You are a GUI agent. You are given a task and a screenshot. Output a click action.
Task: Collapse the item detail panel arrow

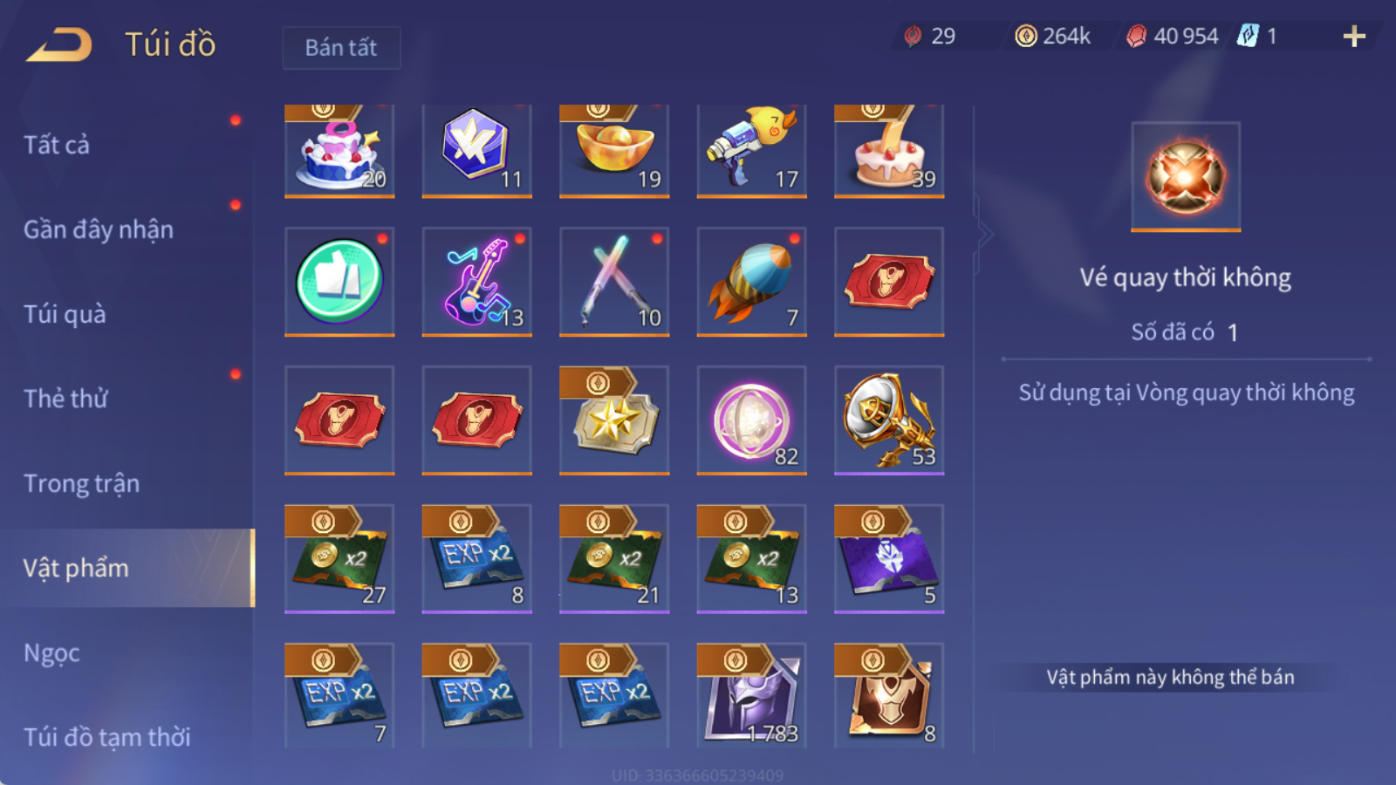pyautogui.click(x=985, y=235)
